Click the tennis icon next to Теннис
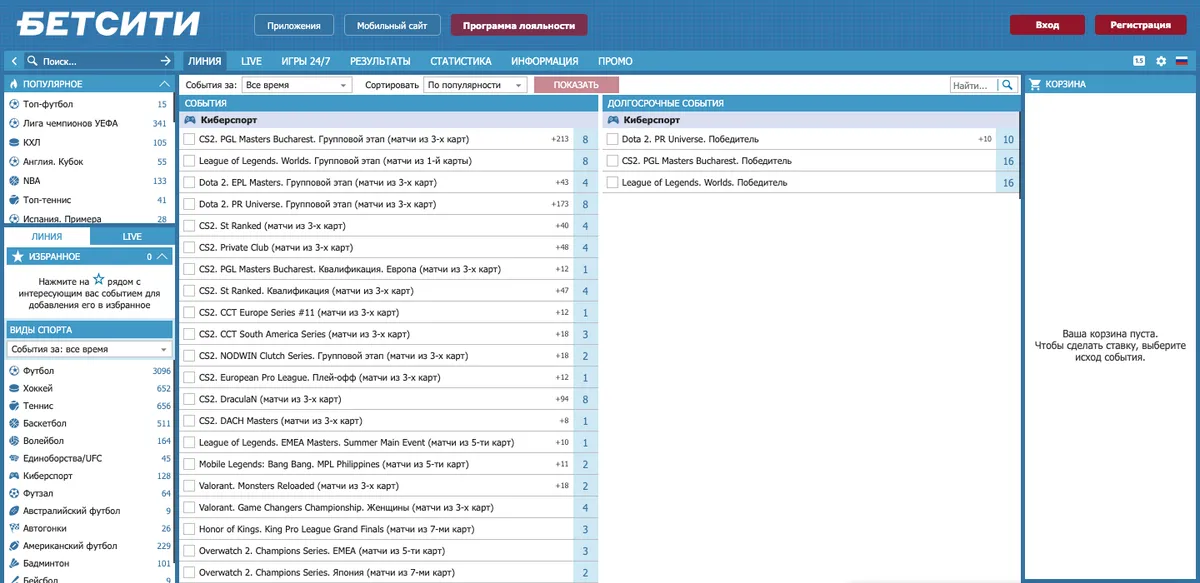The width and height of the screenshot is (1200, 583). coord(14,406)
